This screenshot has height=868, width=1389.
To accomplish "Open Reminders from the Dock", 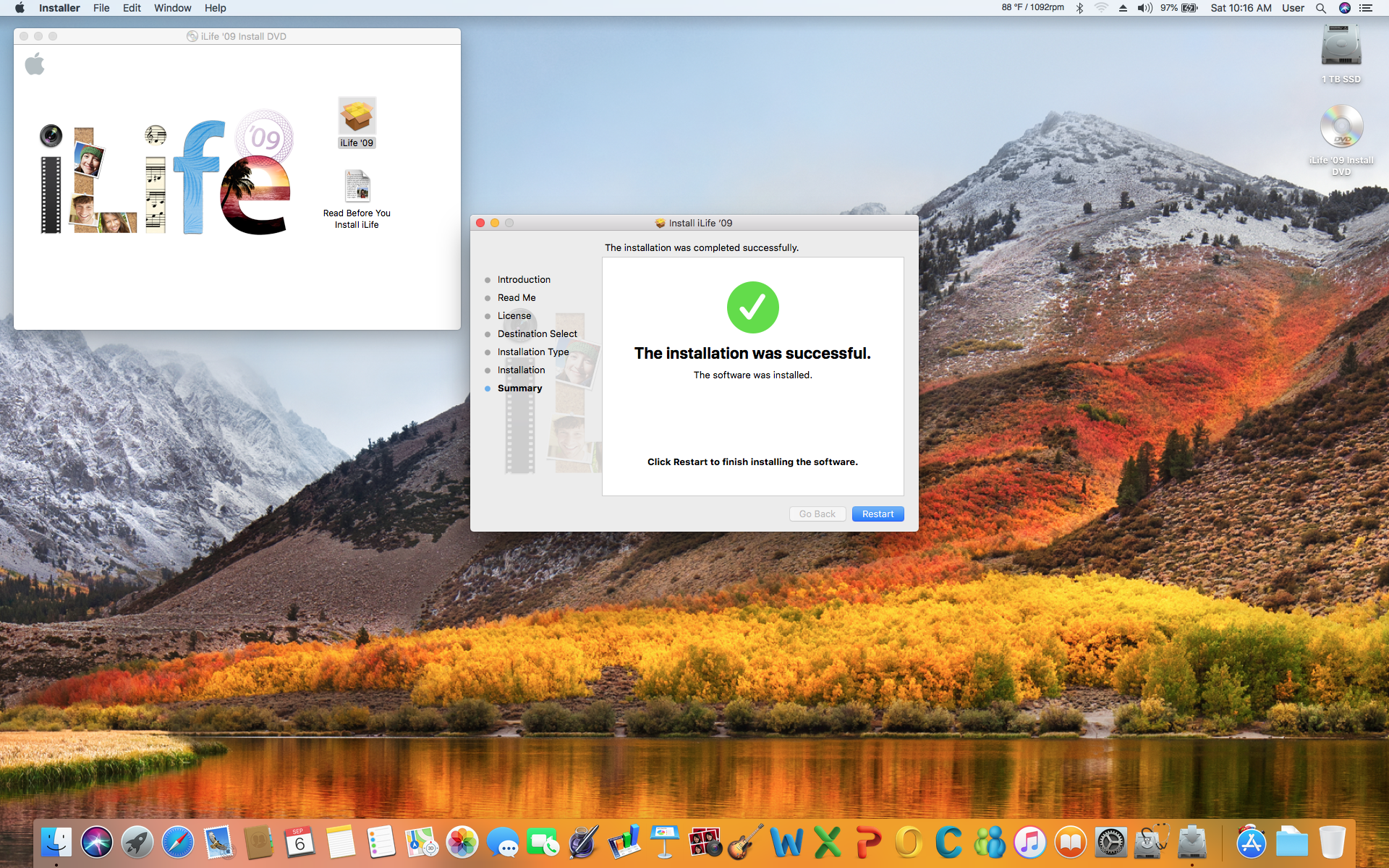I will coord(381,842).
